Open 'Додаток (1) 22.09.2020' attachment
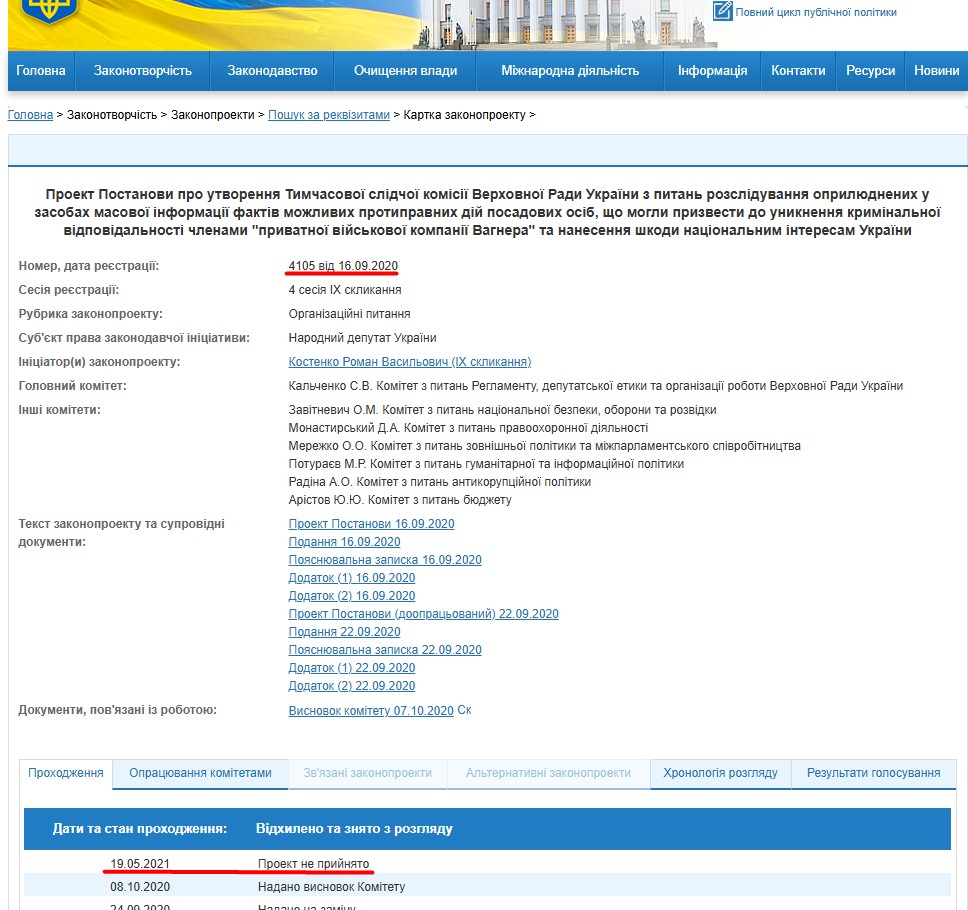Screen dimensions: 968x910 [x=352, y=668]
